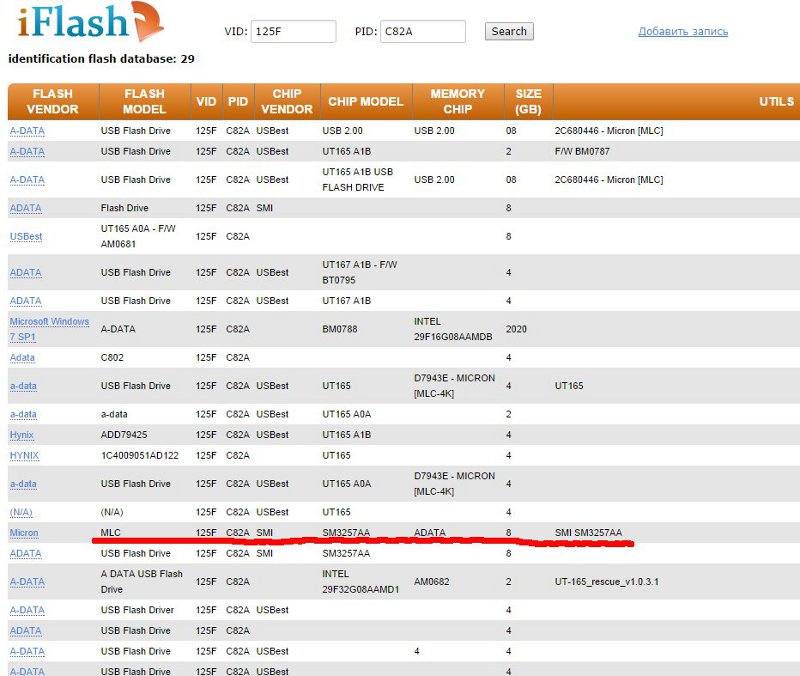Viewport: 800px width, 676px height.
Task: Open the Добавить запись link
Action: 683,31
